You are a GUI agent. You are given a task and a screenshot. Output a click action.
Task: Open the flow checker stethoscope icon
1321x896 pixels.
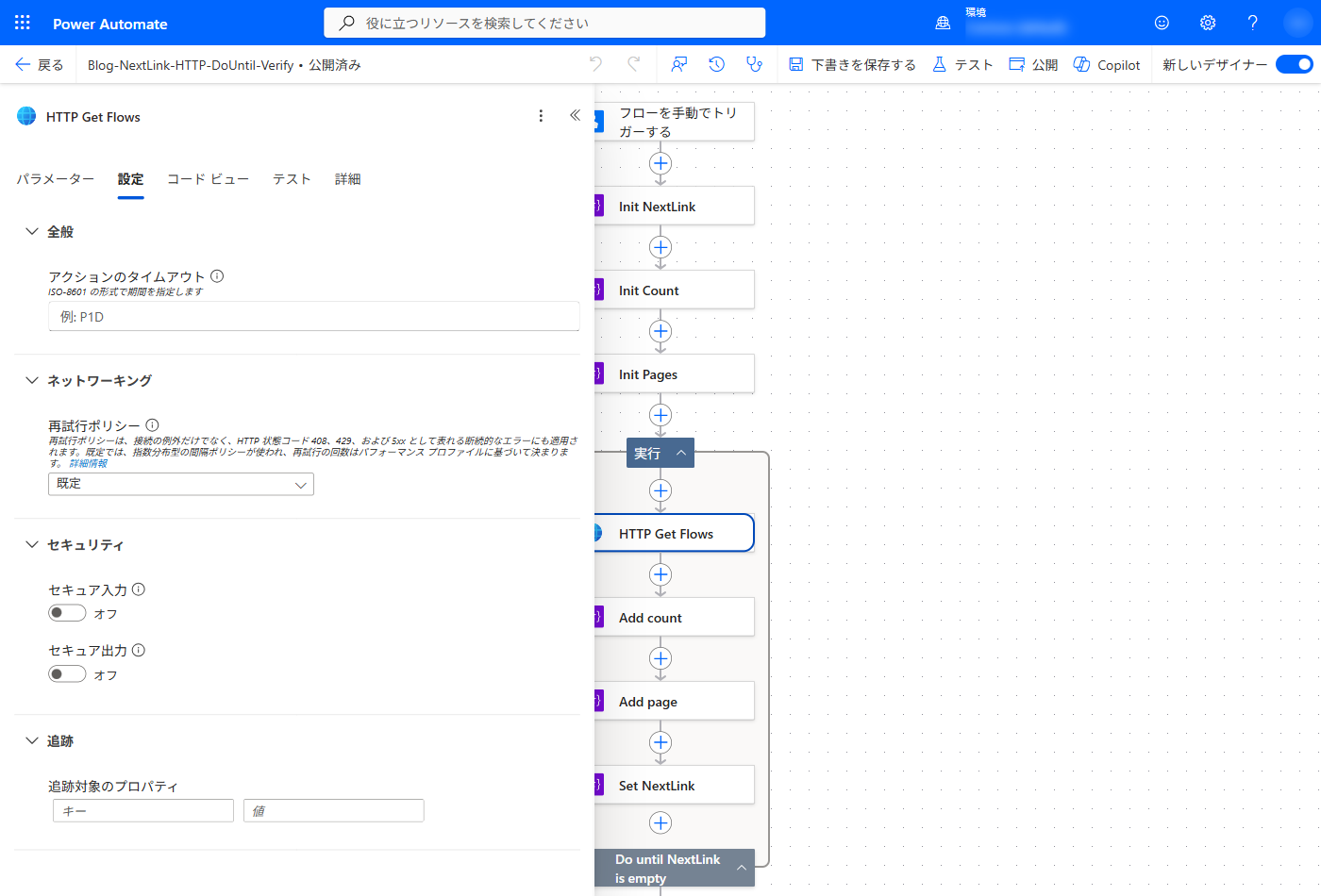(753, 64)
